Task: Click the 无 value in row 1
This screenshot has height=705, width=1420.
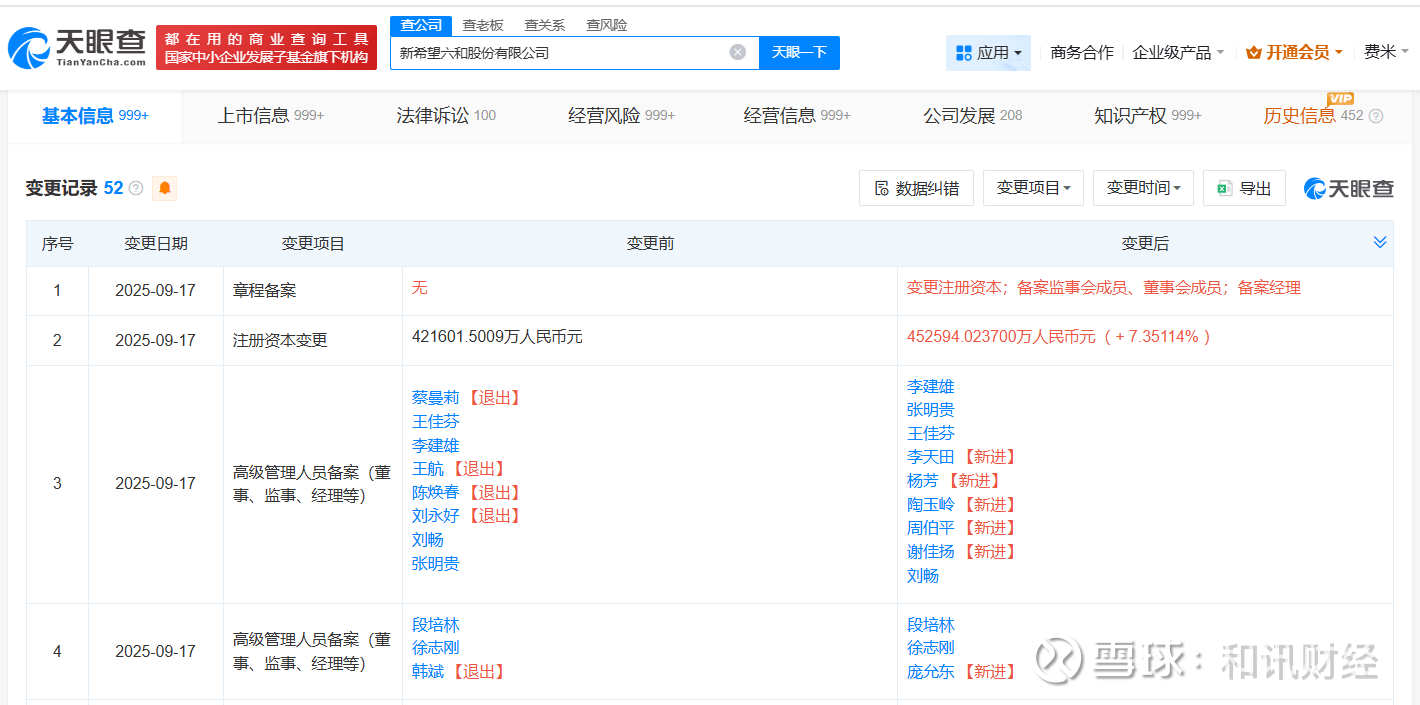Action: point(420,288)
